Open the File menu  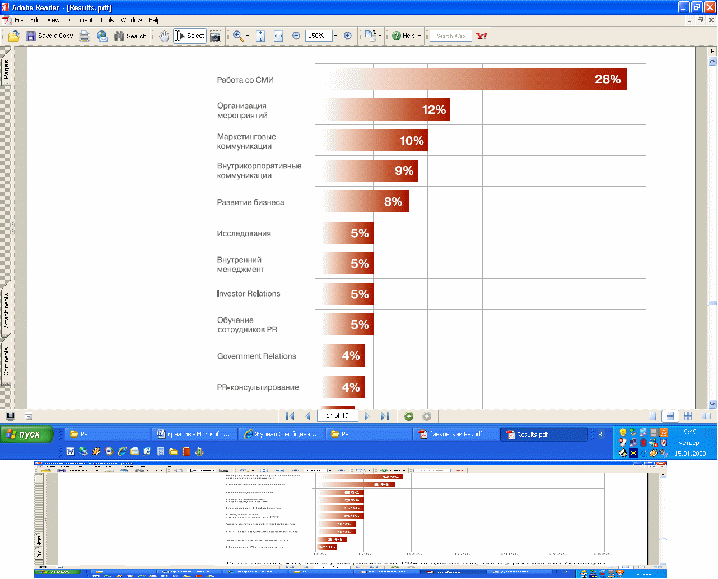coord(18,20)
